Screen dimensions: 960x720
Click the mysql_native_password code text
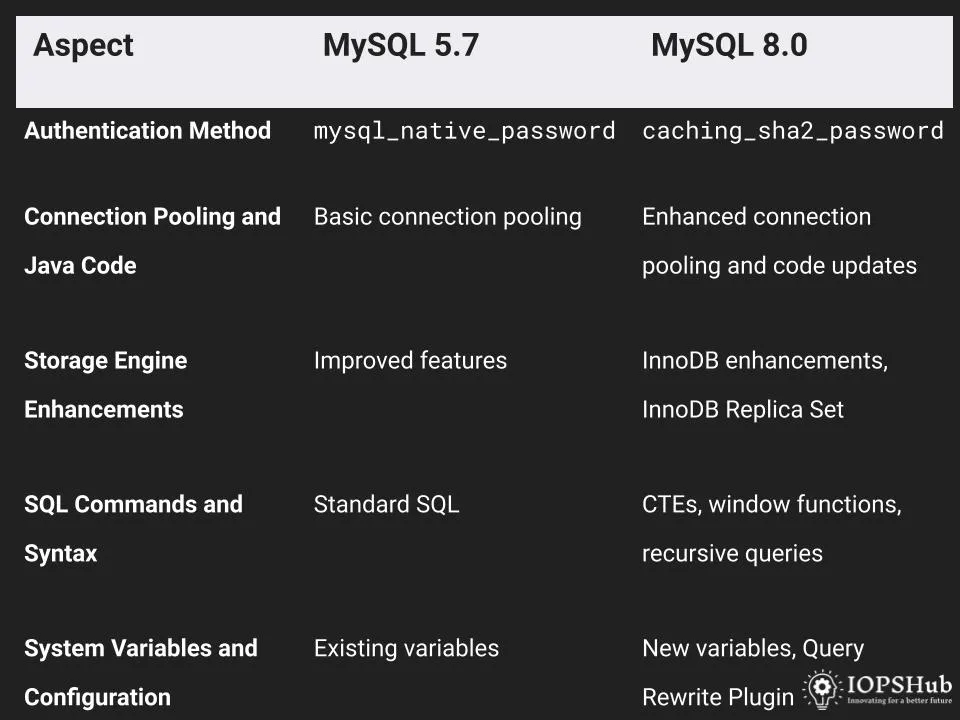tap(465, 131)
